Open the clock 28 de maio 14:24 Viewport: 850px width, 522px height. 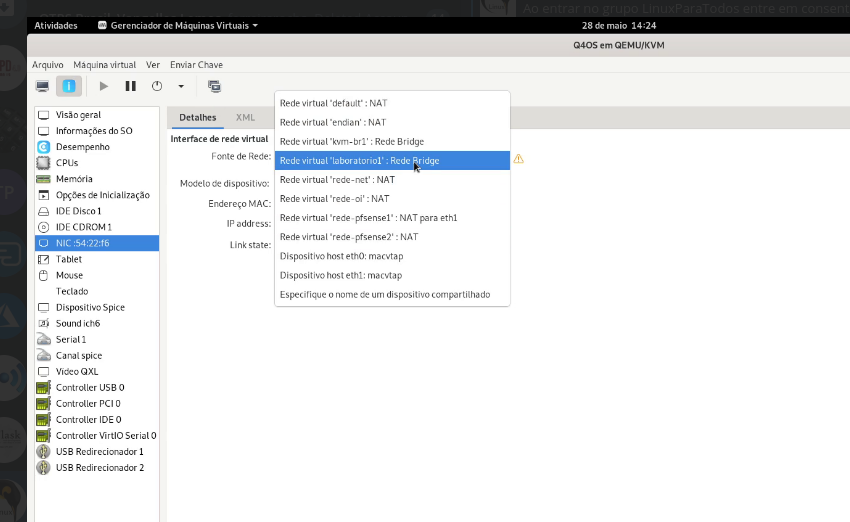coord(619,25)
